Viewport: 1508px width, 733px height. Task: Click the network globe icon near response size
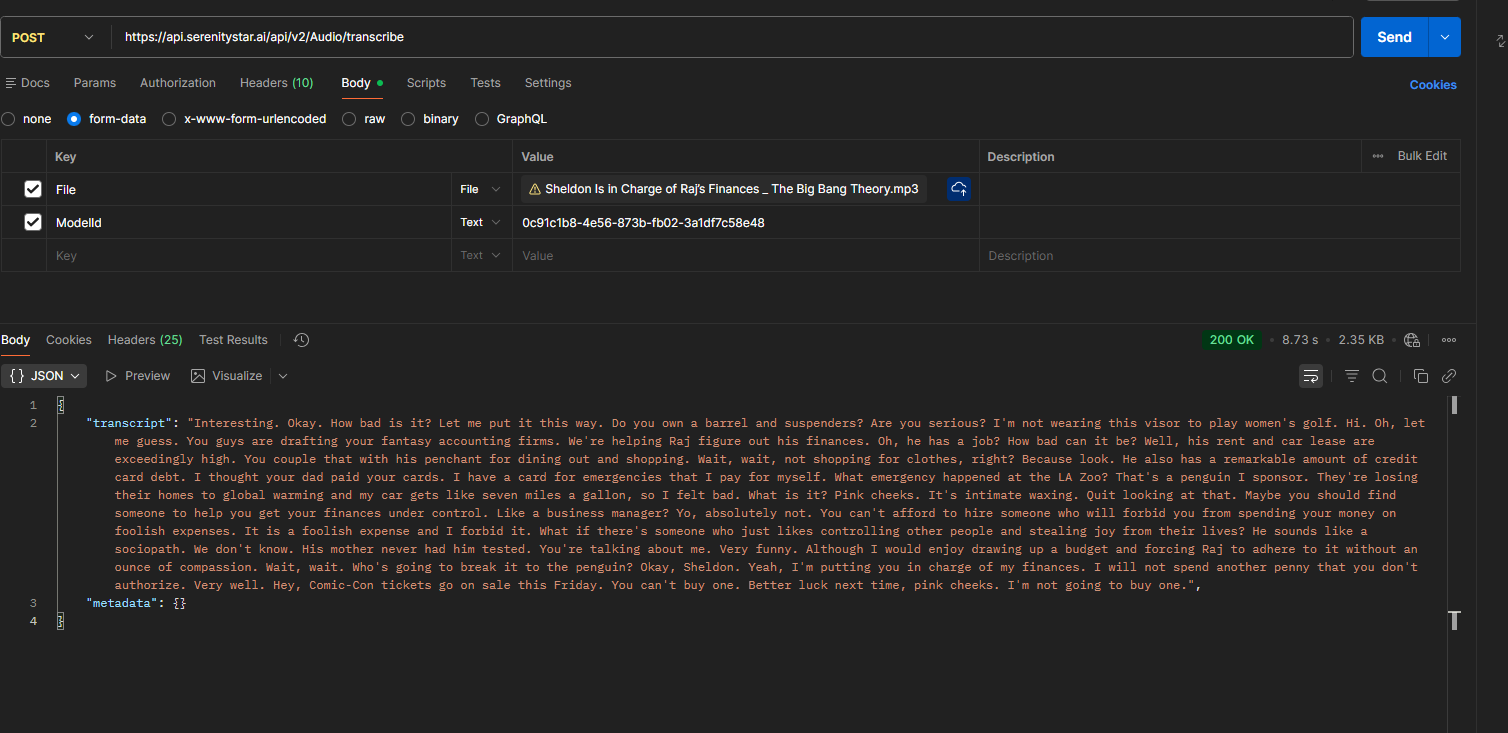(1412, 340)
